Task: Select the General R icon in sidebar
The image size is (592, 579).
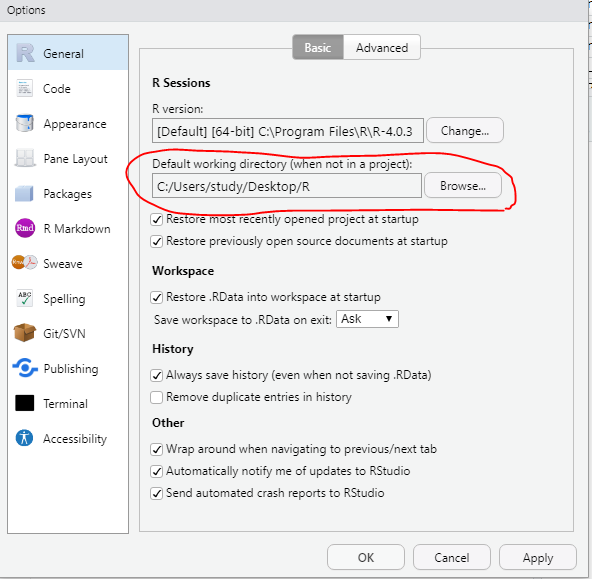Action: coord(25,53)
